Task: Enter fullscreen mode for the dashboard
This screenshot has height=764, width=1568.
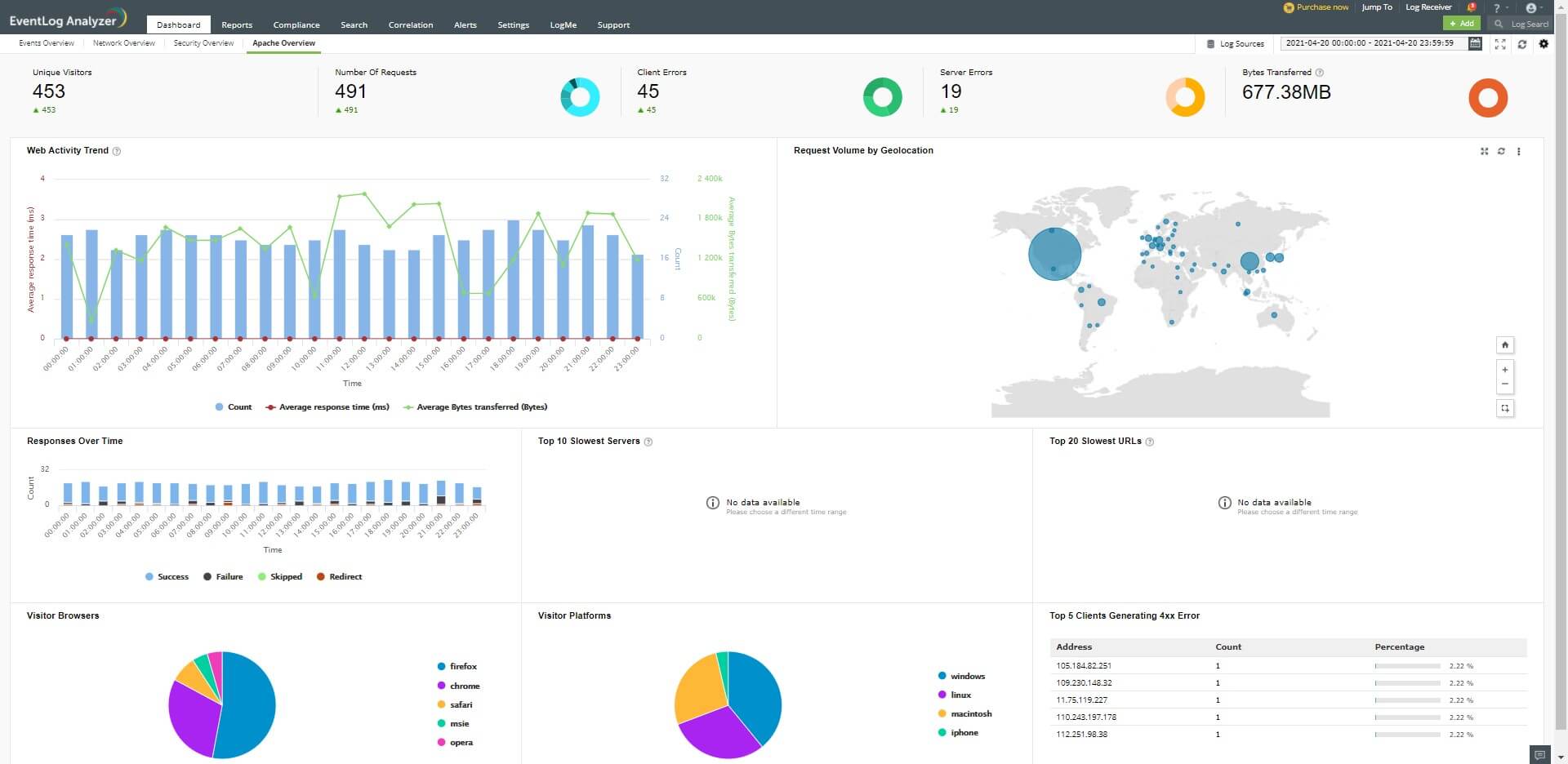Action: [x=1500, y=44]
